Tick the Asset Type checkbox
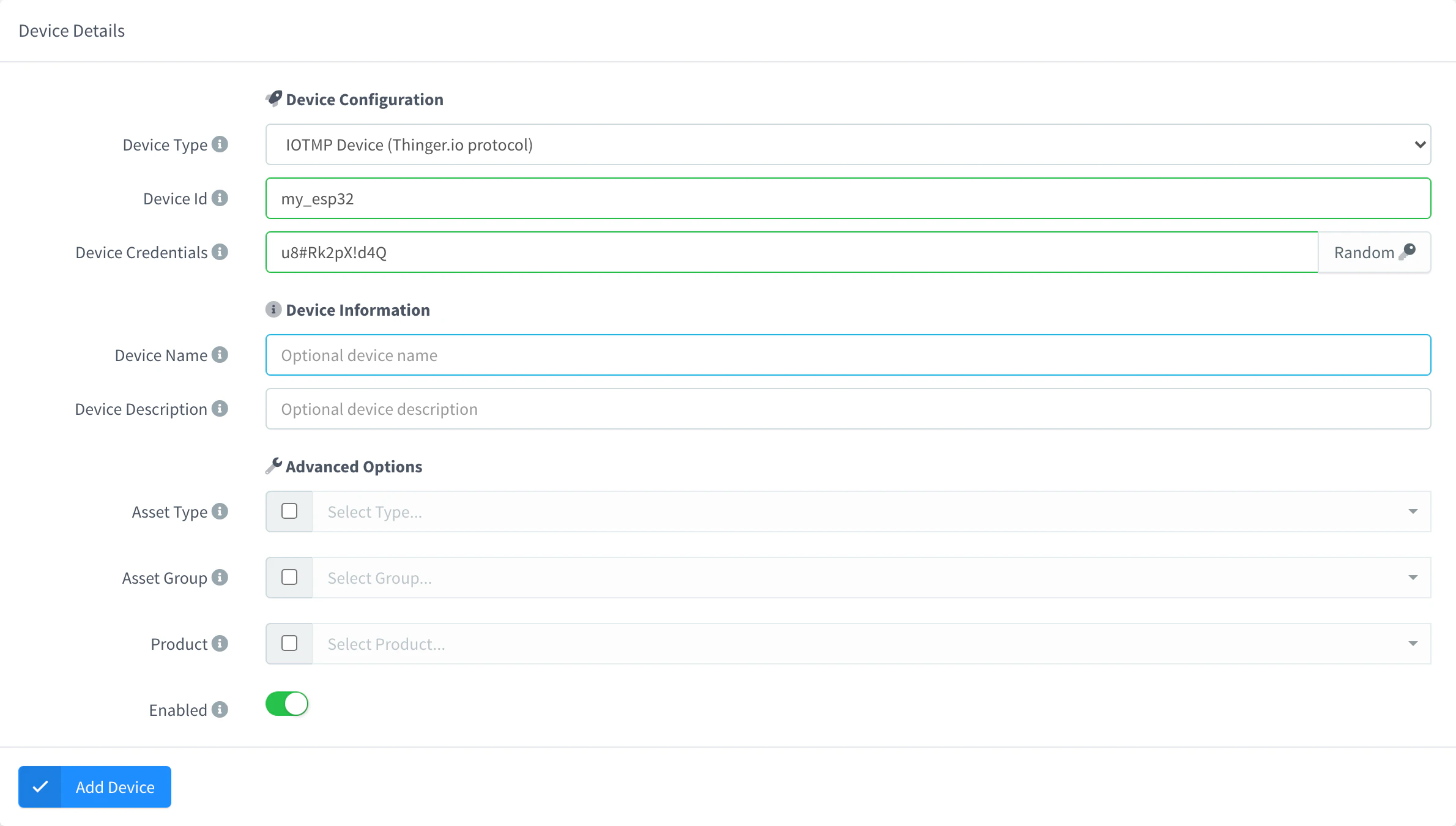The width and height of the screenshot is (1456, 826). [289, 512]
